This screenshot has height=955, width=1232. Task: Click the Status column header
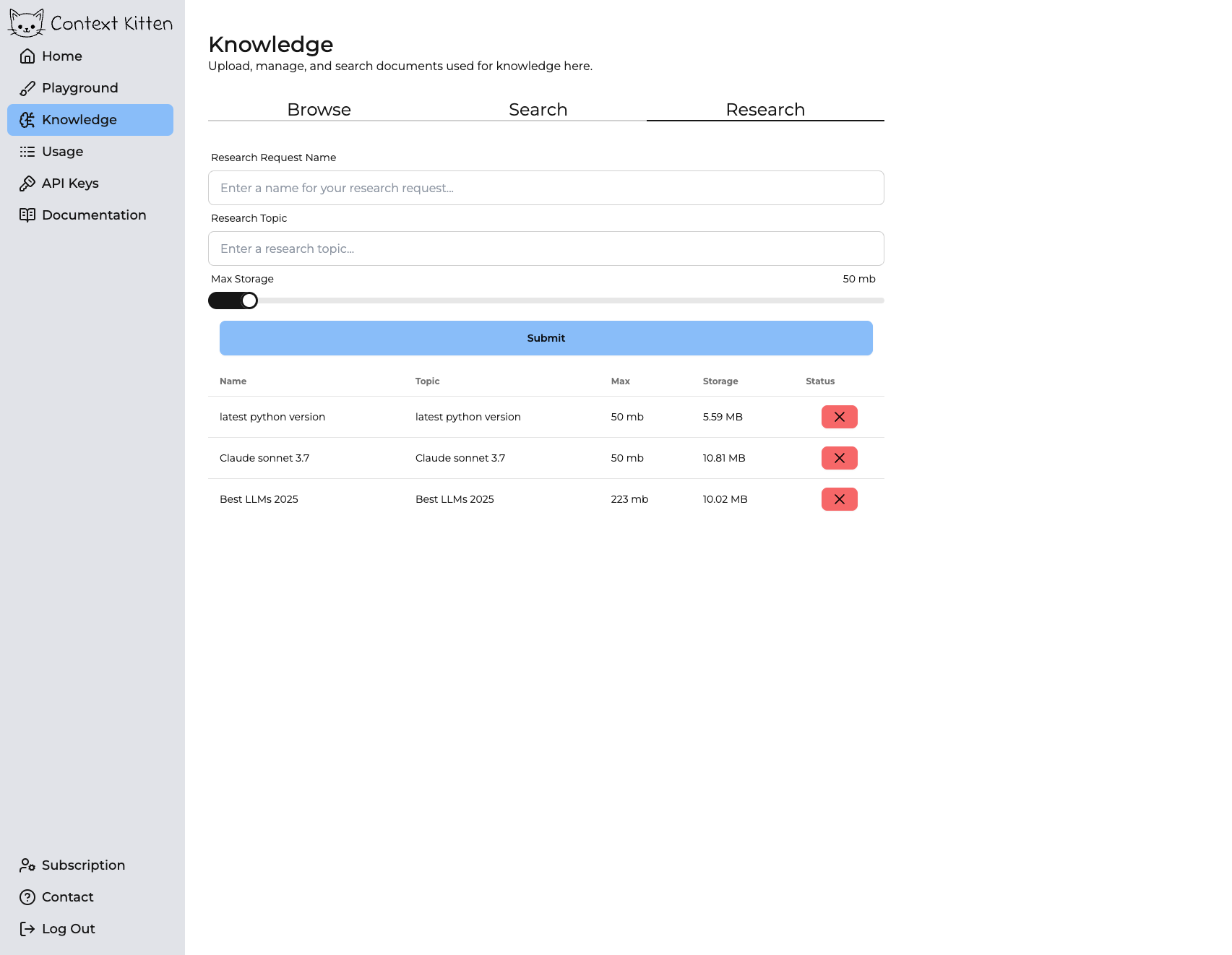click(820, 381)
